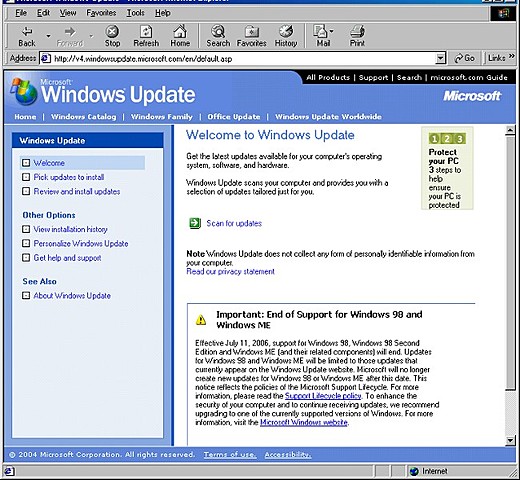This screenshot has width=520, height=480.
Task: Click the icon beside Personalize Windows Update
Action: pyautogui.click(x=26, y=243)
